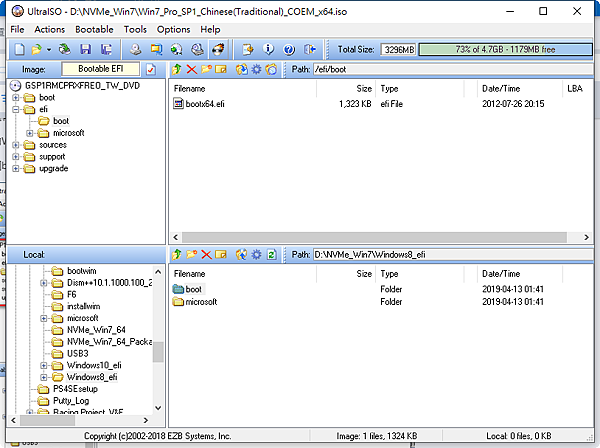
Task: Click the Open CD/DVD toolbar icon
Action: coord(64,49)
